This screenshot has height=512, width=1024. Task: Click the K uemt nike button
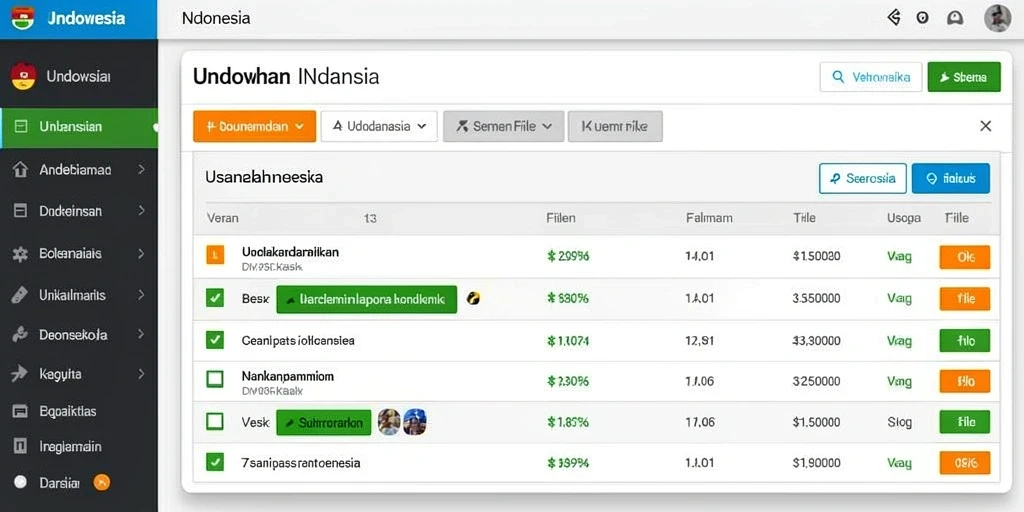point(615,126)
